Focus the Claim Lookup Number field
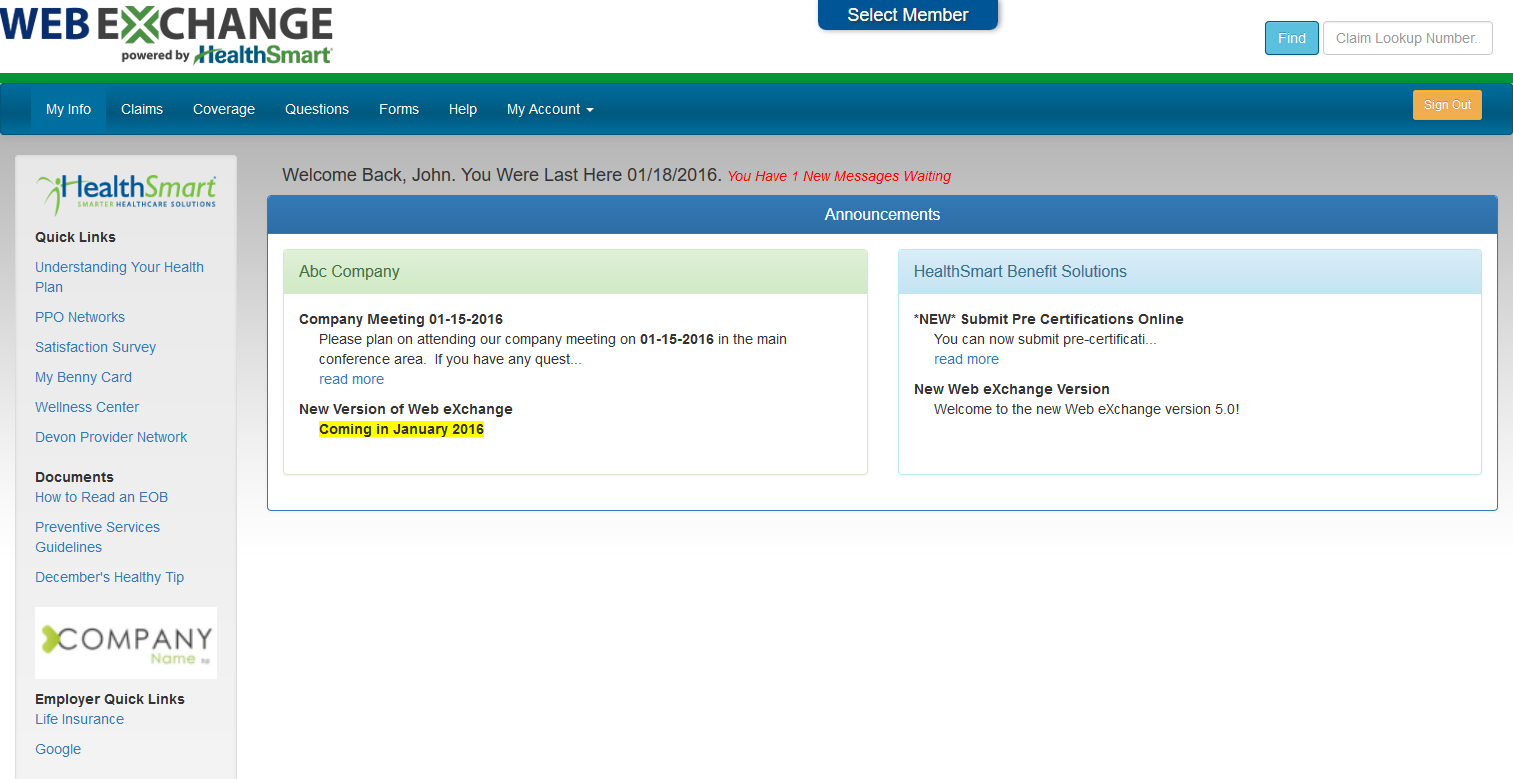1513x779 pixels. point(1408,38)
